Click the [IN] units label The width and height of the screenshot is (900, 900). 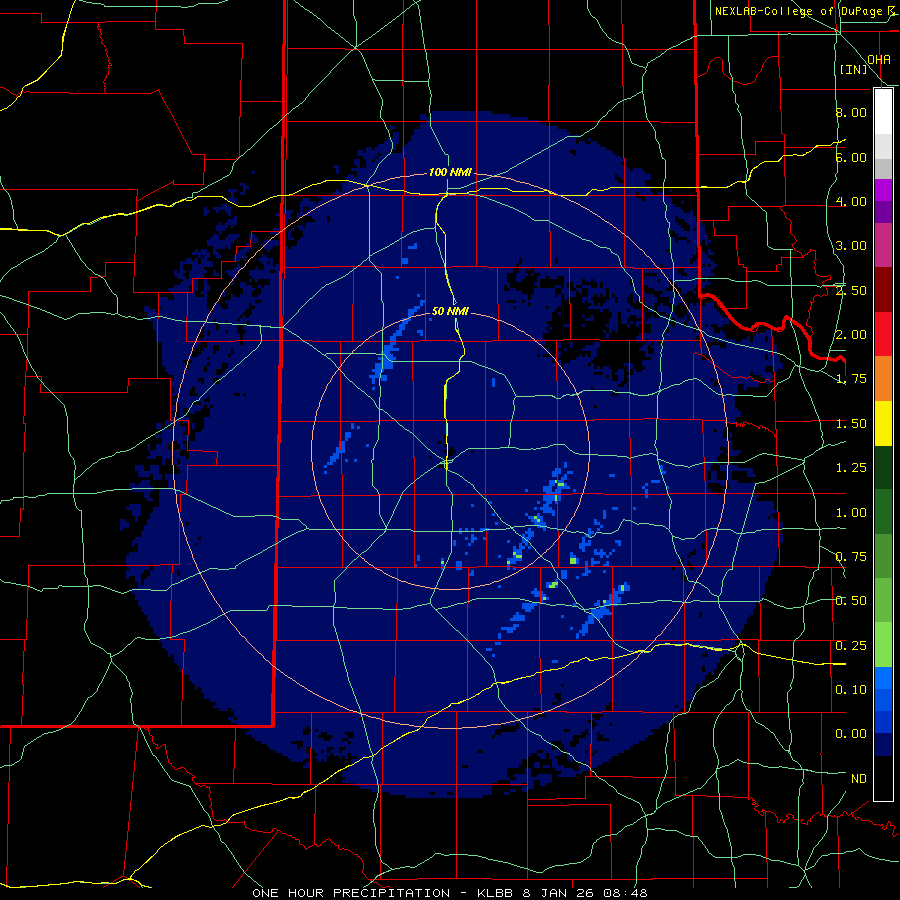854,69
